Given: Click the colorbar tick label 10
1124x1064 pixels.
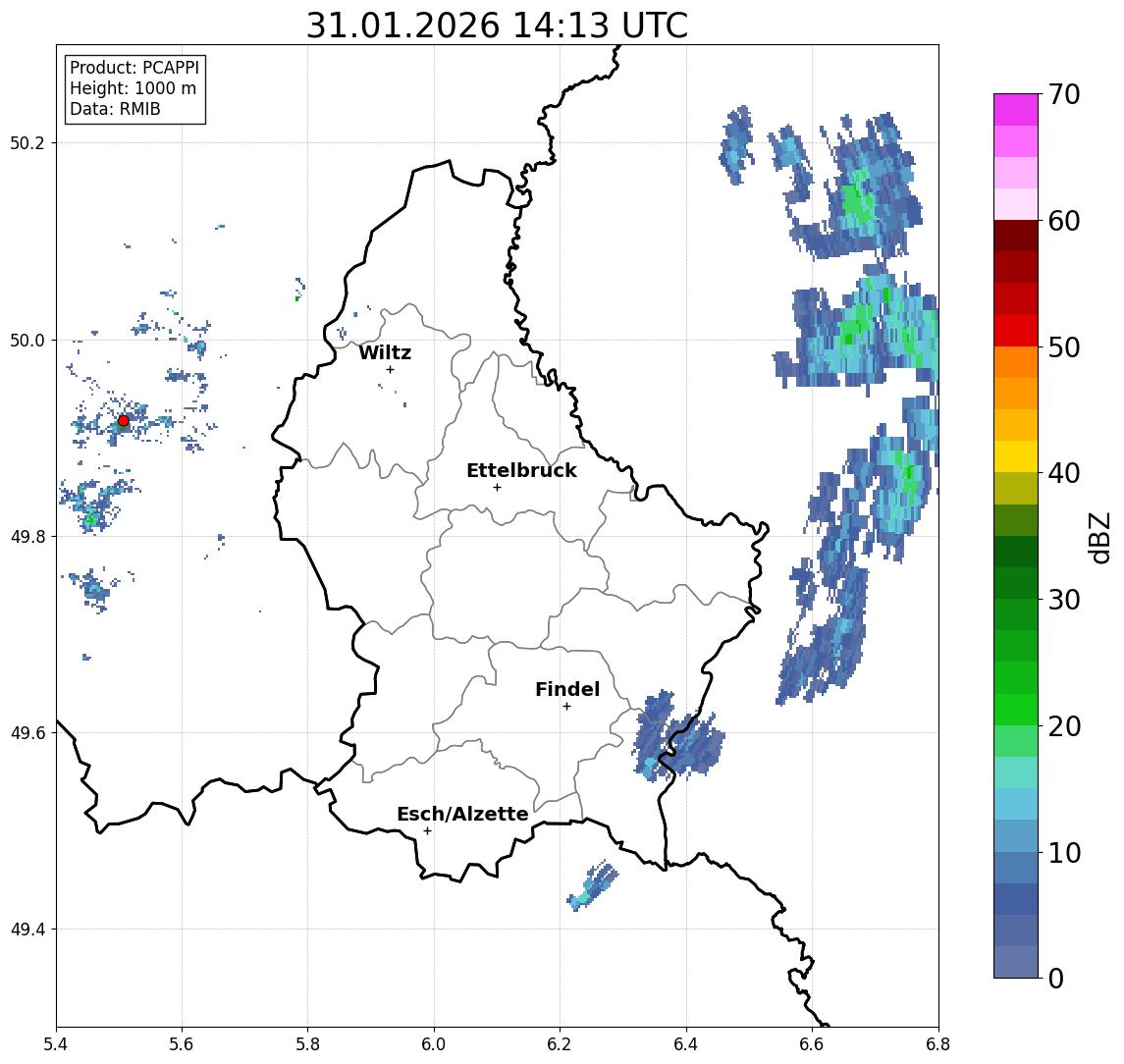Looking at the screenshot, I should click(x=1064, y=852).
